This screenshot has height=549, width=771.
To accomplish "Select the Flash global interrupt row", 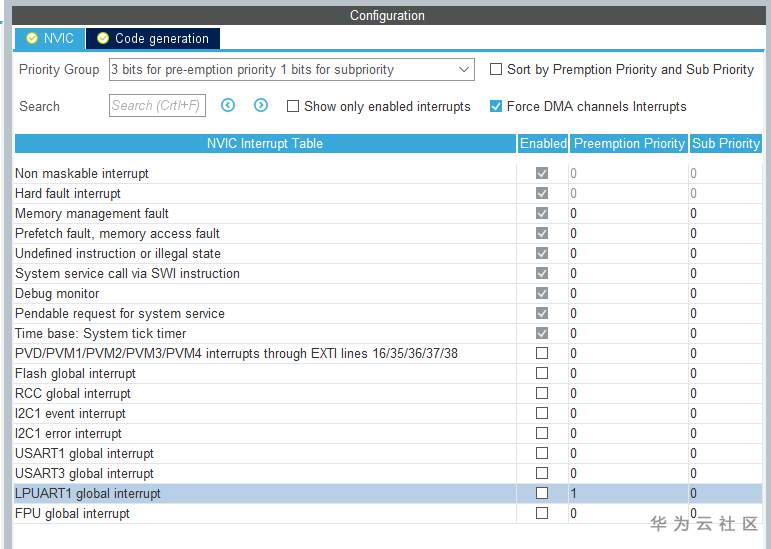I will coord(388,374).
